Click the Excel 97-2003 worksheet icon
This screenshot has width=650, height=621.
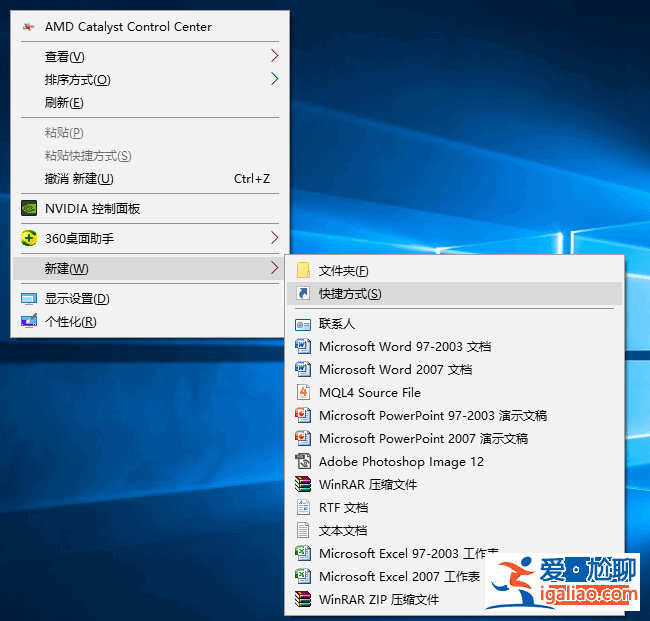[x=303, y=553]
